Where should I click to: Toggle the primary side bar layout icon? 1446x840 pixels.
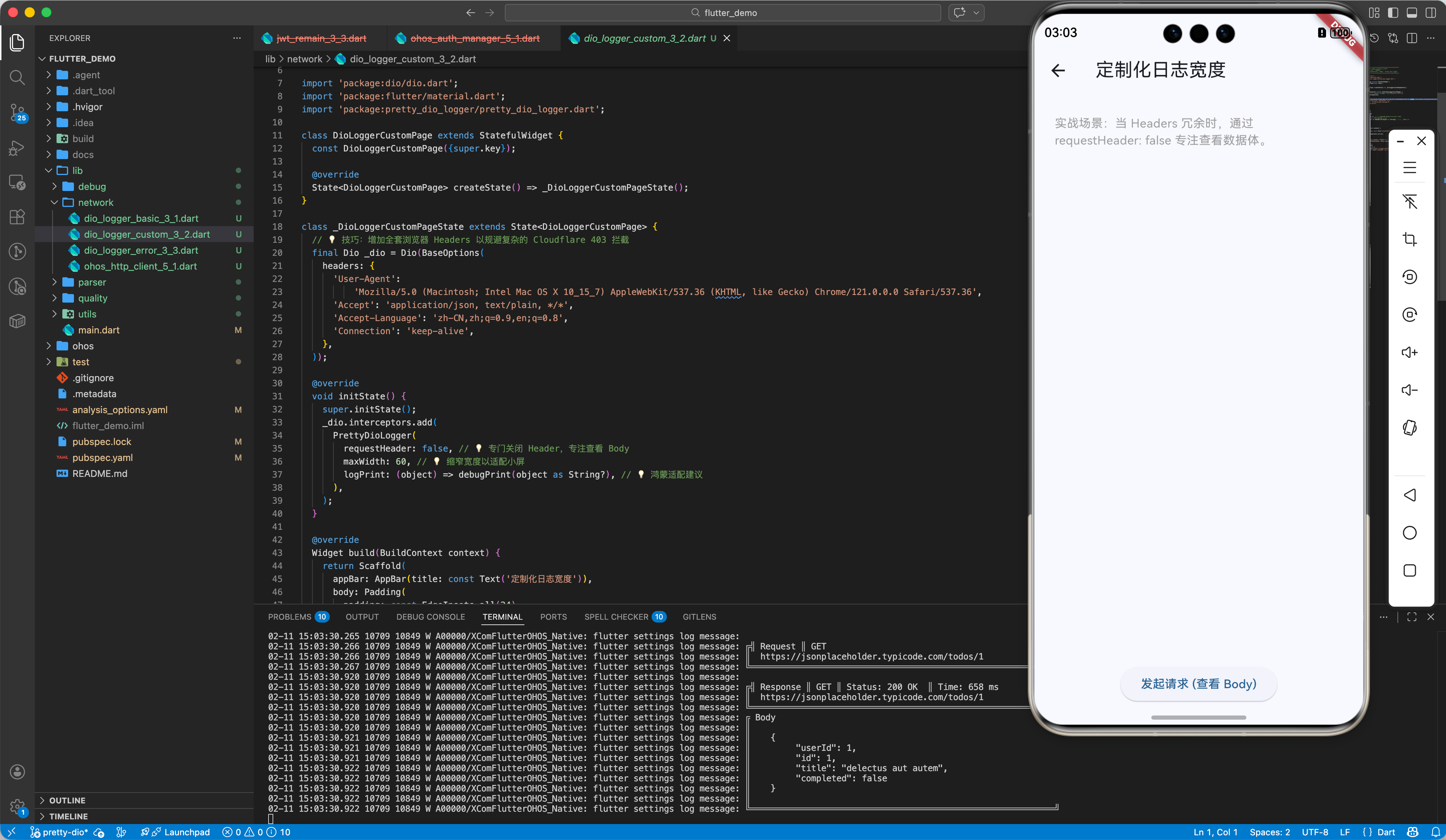[x=1393, y=13]
